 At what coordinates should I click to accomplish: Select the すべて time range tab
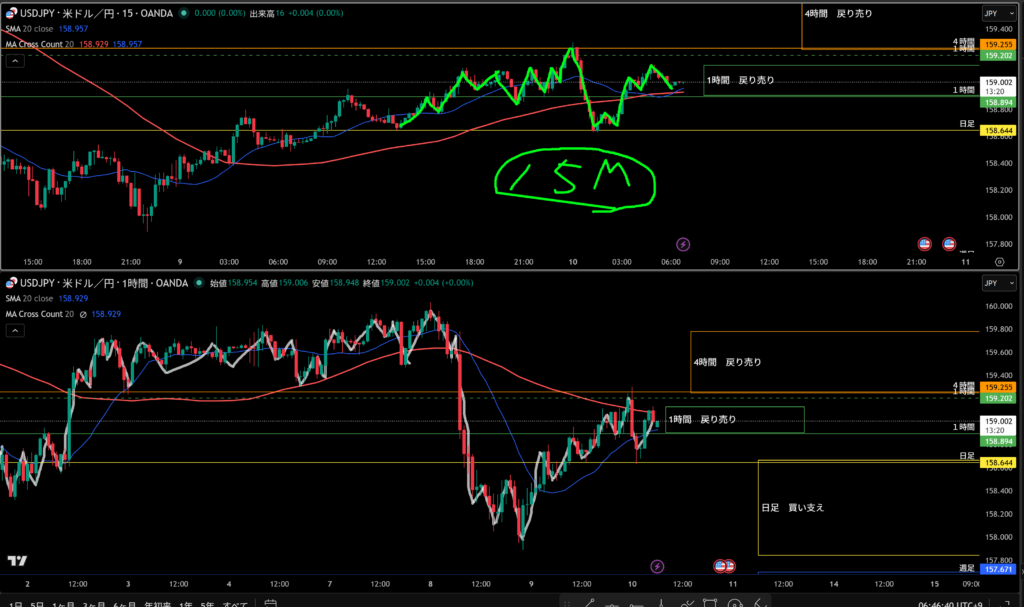234,603
